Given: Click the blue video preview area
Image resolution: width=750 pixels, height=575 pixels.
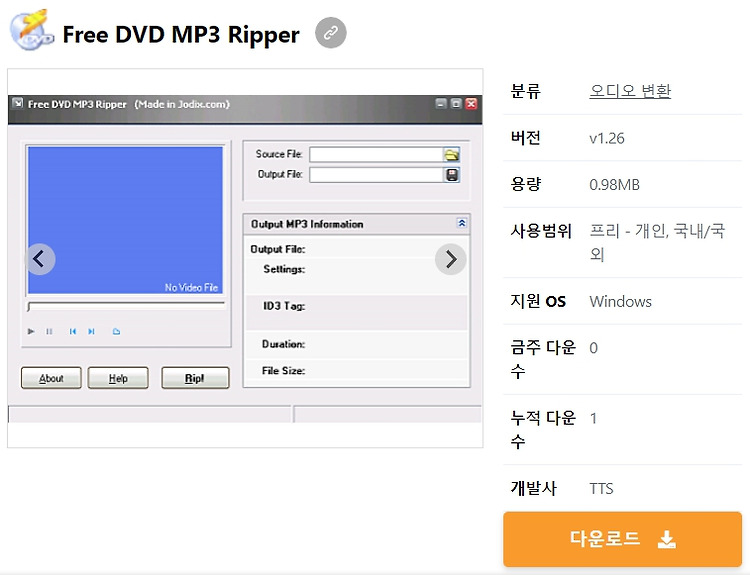Looking at the screenshot, I should pyautogui.click(x=125, y=220).
